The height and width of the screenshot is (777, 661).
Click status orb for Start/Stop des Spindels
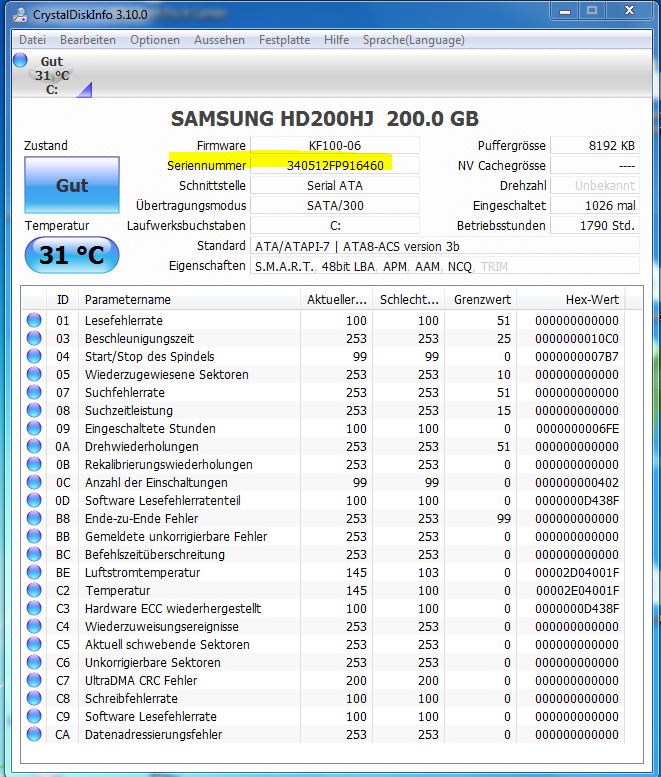(34, 356)
